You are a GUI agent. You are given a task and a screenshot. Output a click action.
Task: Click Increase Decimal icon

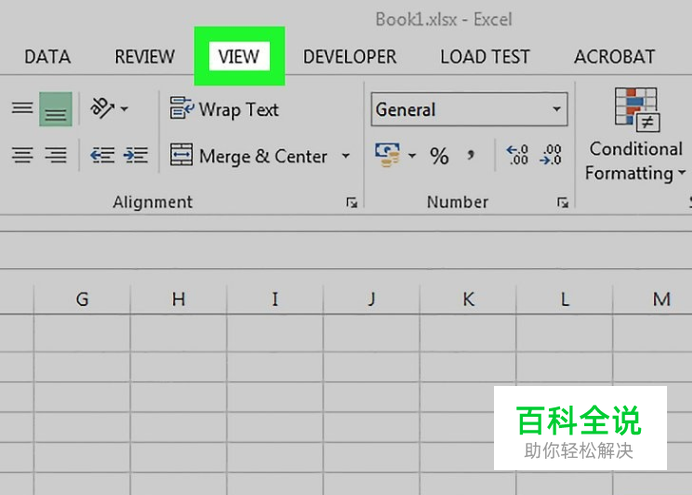pos(517,155)
